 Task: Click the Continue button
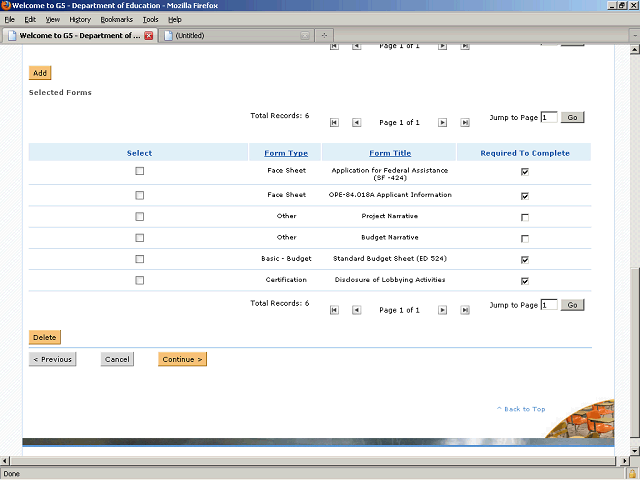pyautogui.click(x=182, y=359)
